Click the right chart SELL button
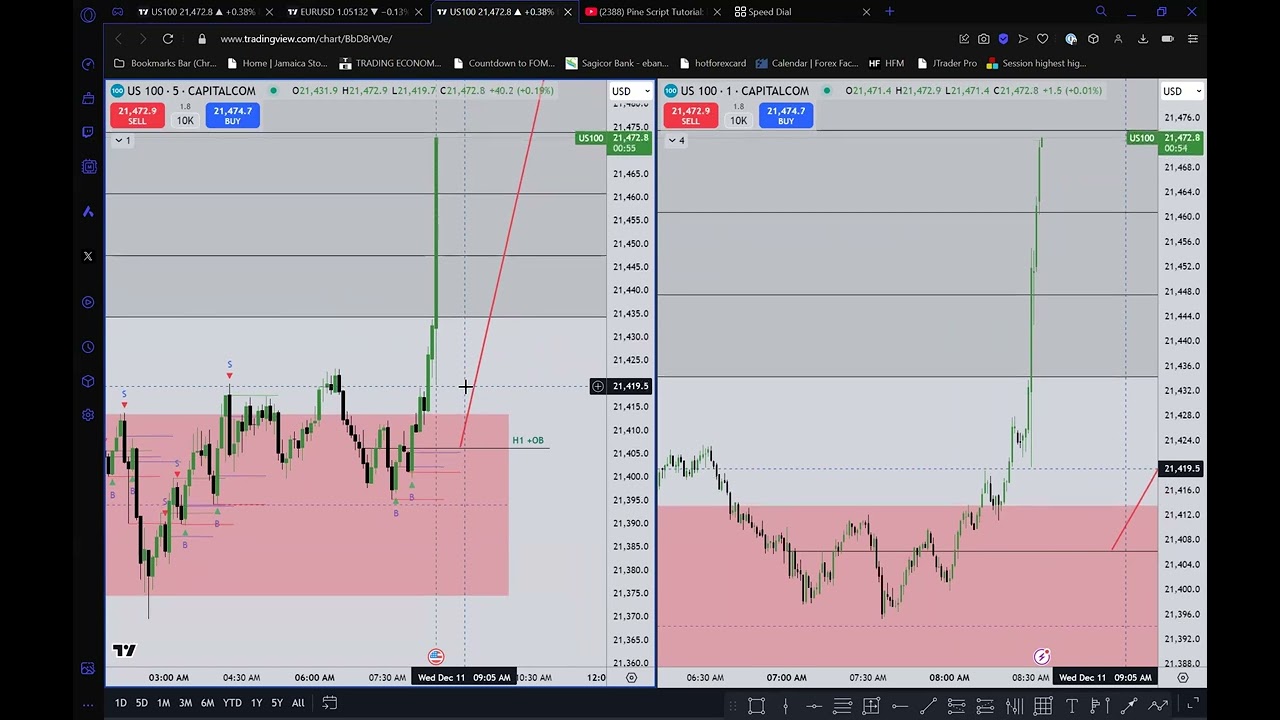This screenshot has height=720, width=1280. [690, 116]
